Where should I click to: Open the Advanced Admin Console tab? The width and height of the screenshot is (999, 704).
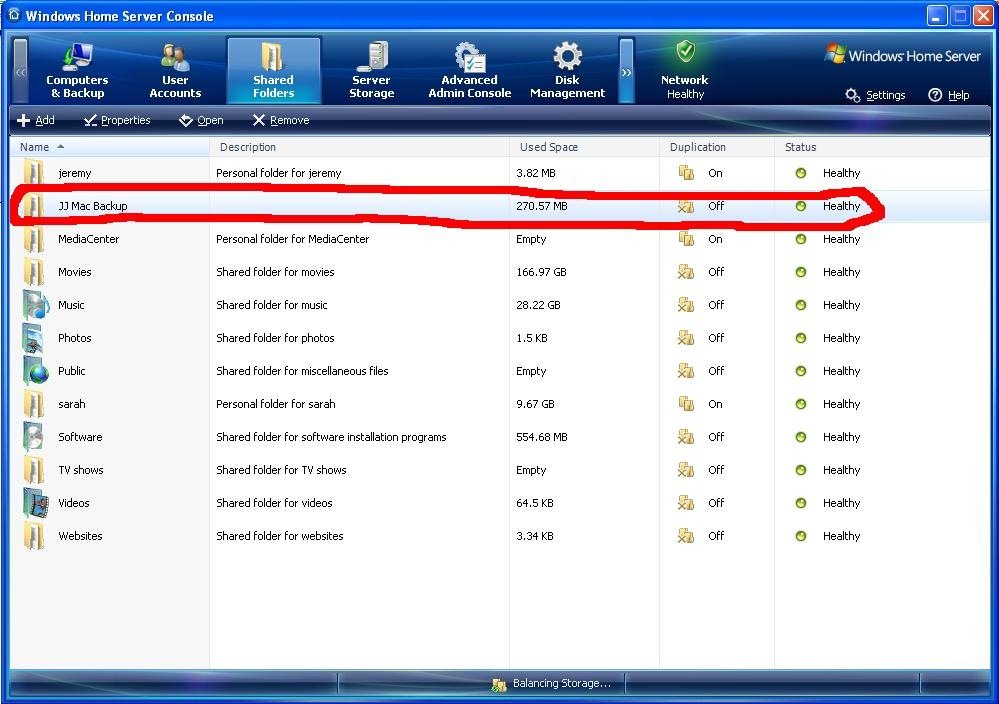(470, 71)
